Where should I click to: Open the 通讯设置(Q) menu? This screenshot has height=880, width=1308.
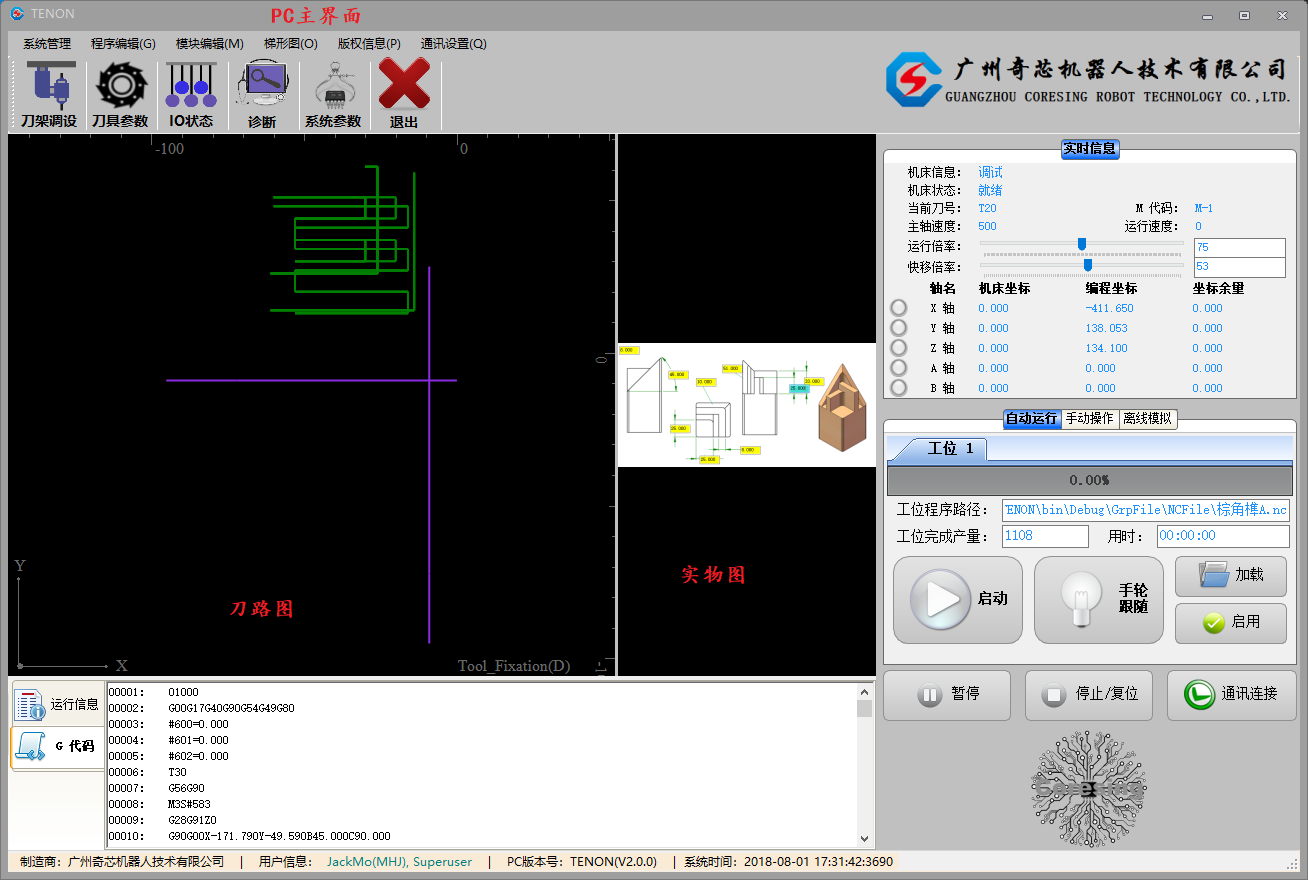[453, 44]
